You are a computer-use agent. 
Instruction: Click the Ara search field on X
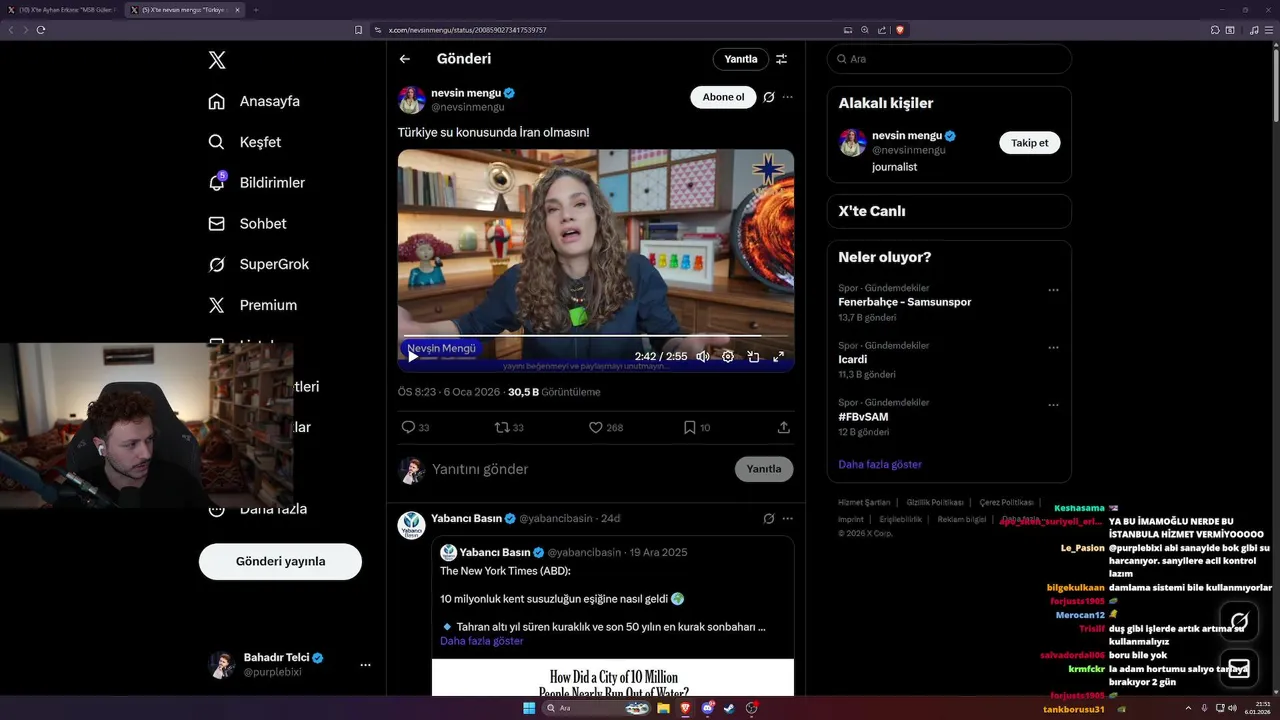coord(949,59)
